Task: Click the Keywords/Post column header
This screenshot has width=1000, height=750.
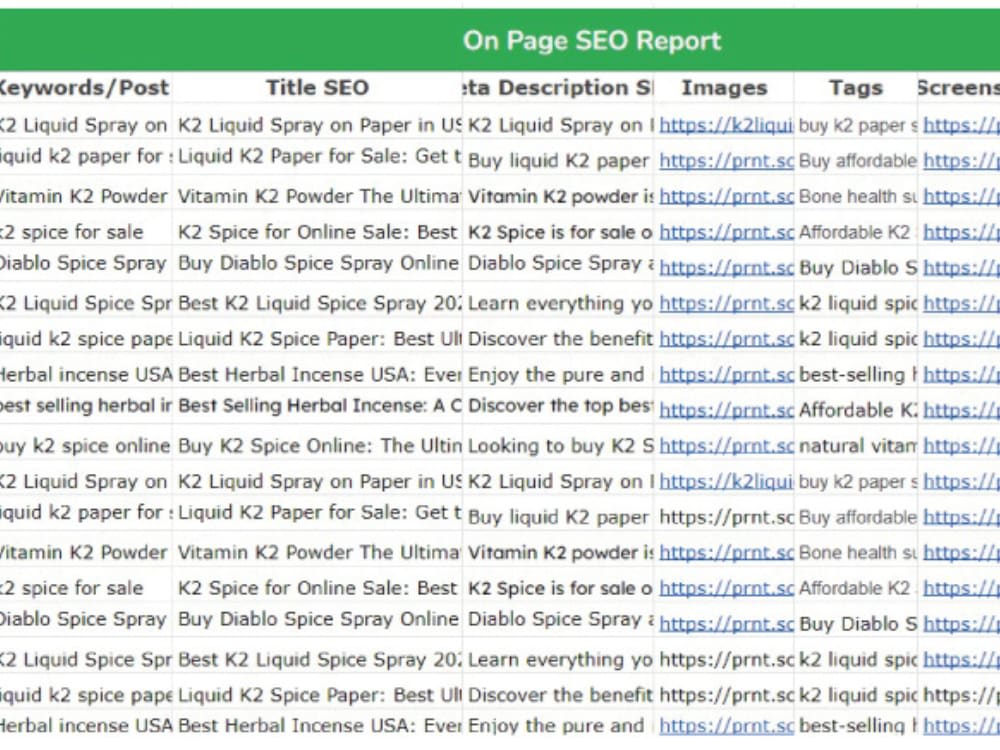Action: (85, 88)
